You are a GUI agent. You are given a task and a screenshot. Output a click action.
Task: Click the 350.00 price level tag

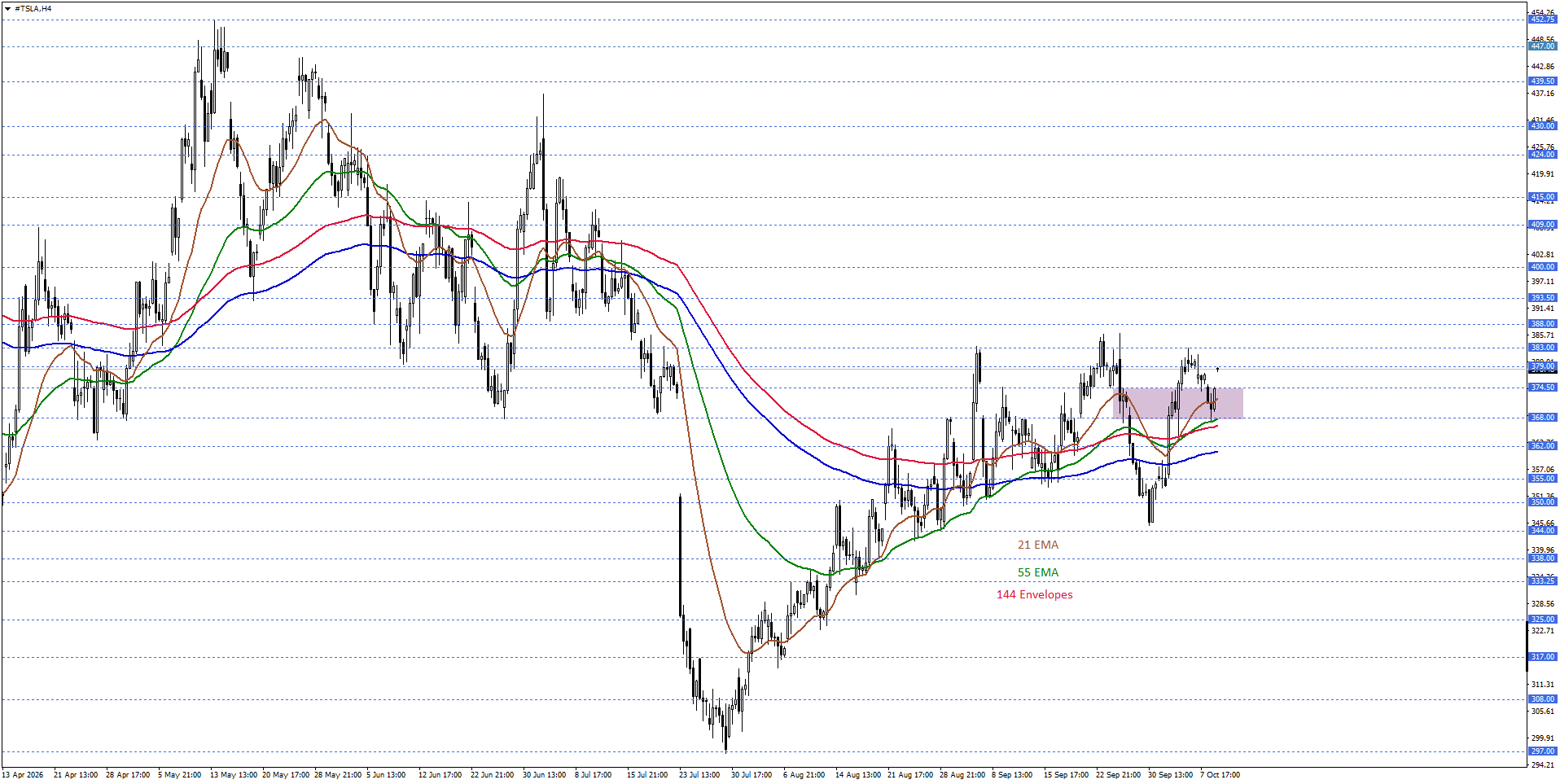coord(1542,502)
